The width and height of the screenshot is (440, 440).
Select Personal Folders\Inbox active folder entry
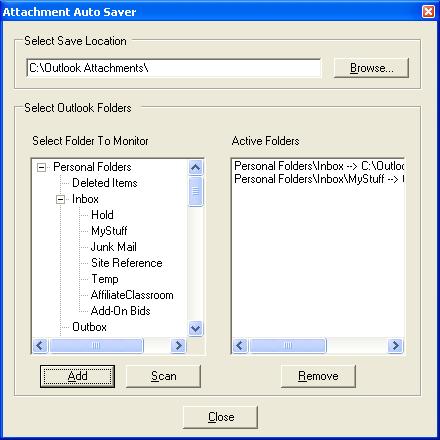pyautogui.click(x=319, y=166)
